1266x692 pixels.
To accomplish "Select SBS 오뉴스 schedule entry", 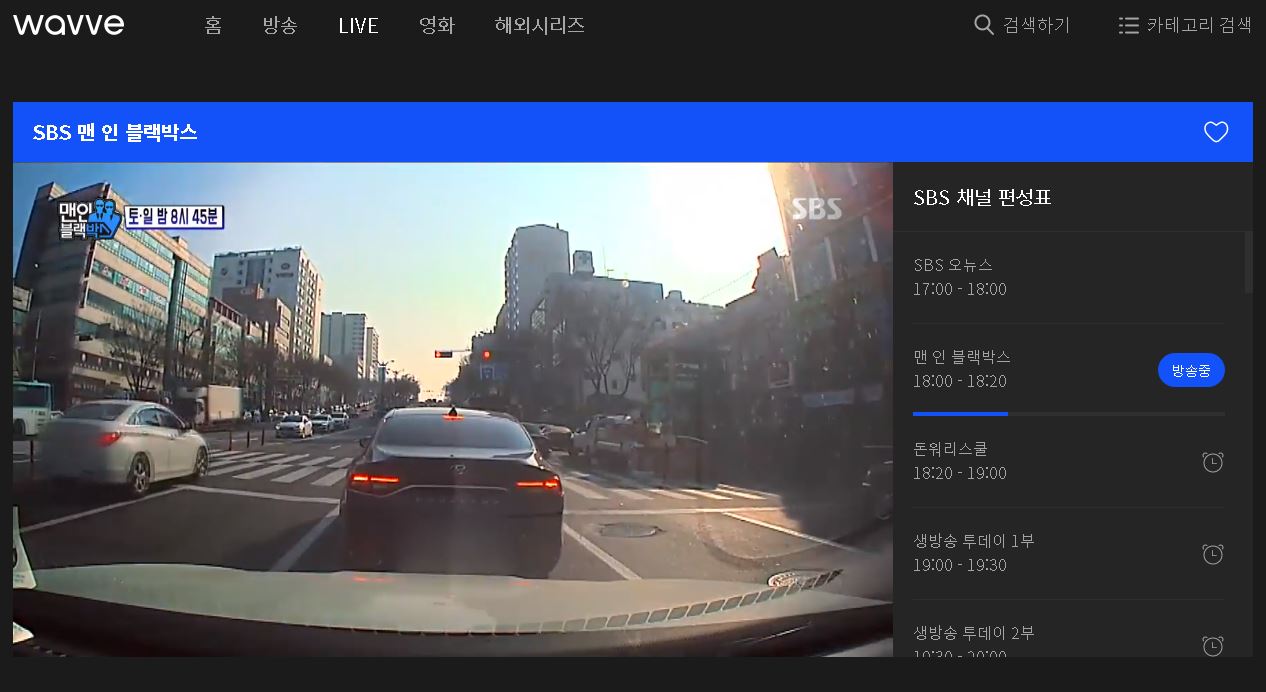I will (x=1068, y=277).
